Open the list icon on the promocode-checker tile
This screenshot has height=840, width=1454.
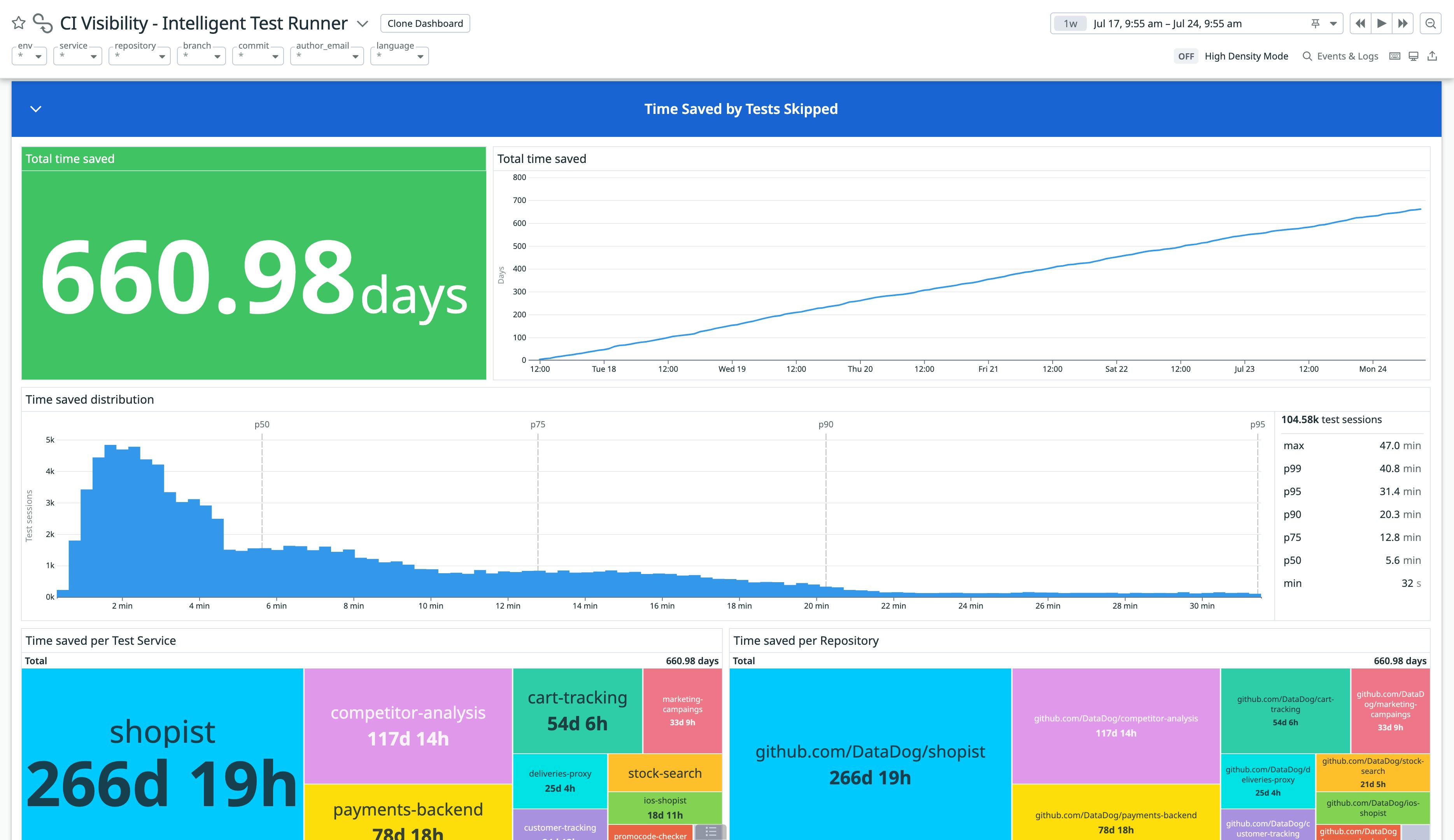click(x=711, y=833)
